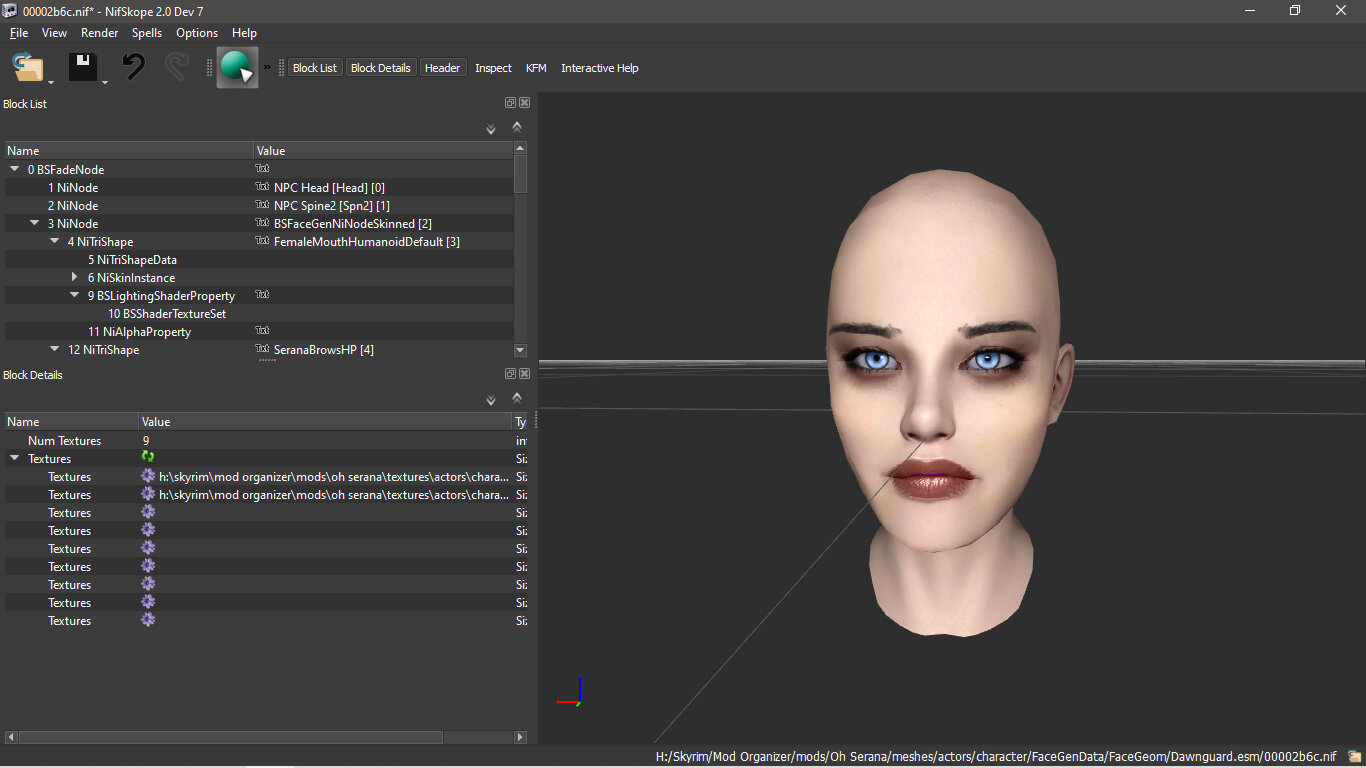This screenshot has width=1366, height=768.
Task: Toggle the Block List panel button
Action: click(x=315, y=68)
